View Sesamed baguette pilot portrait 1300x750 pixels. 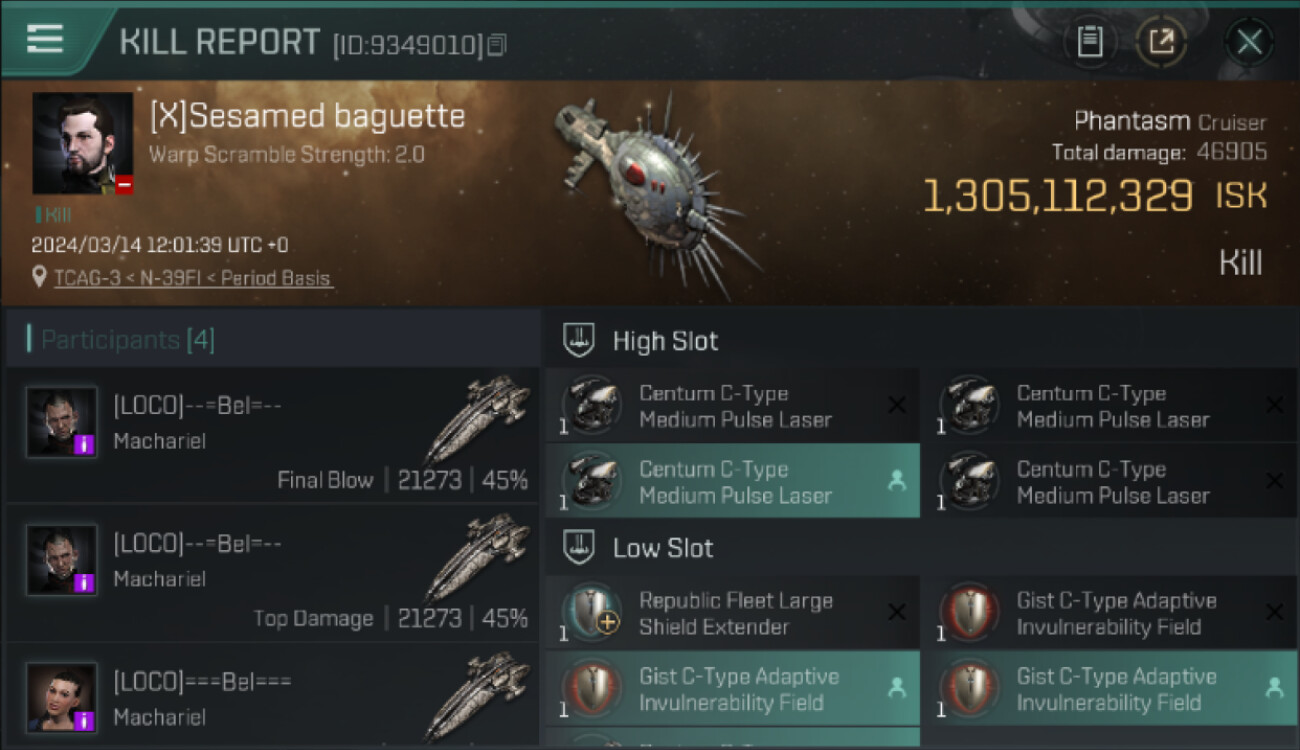point(82,143)
